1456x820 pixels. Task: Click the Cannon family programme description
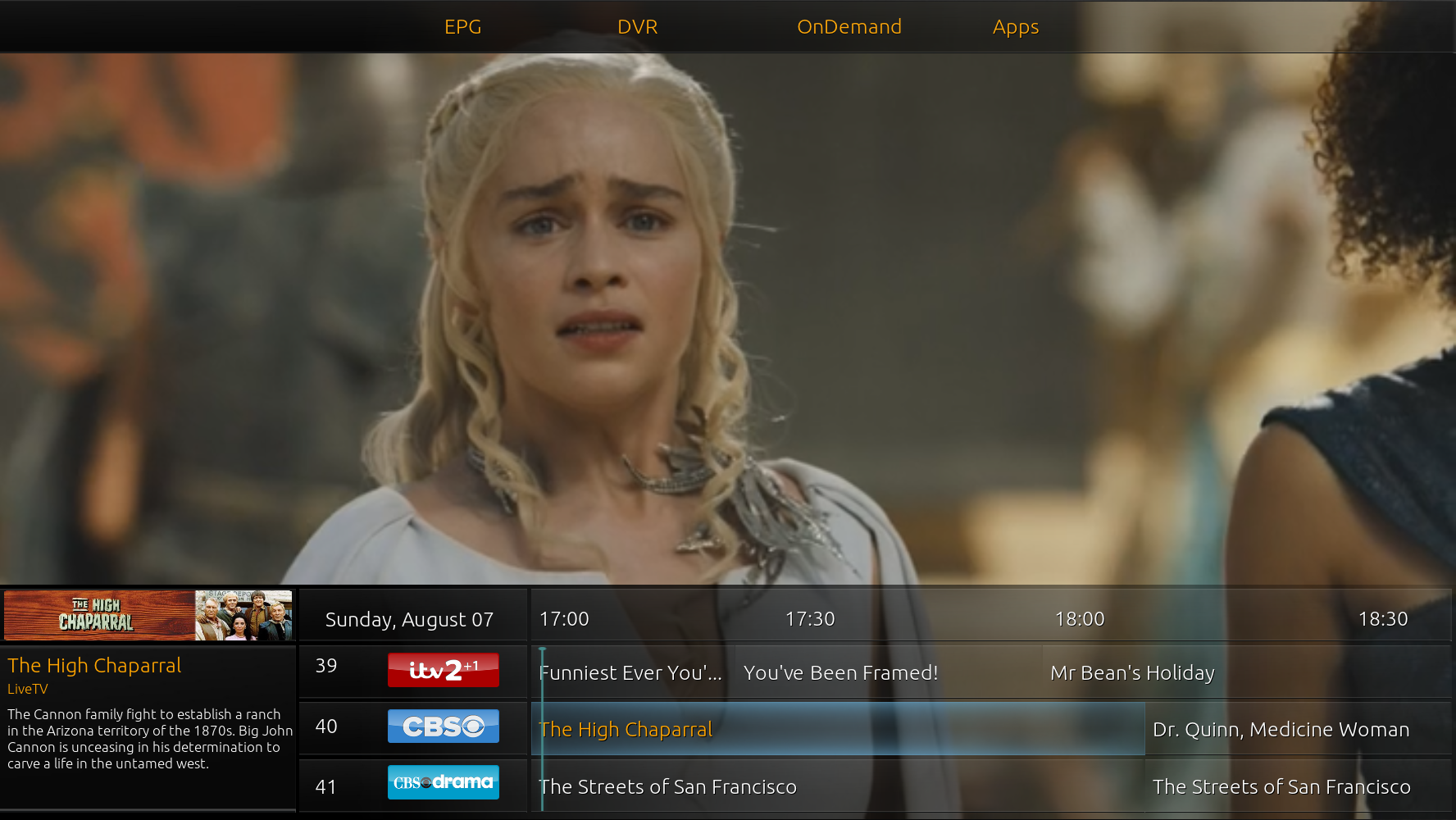pyautogui.click(x=149, y=739)
